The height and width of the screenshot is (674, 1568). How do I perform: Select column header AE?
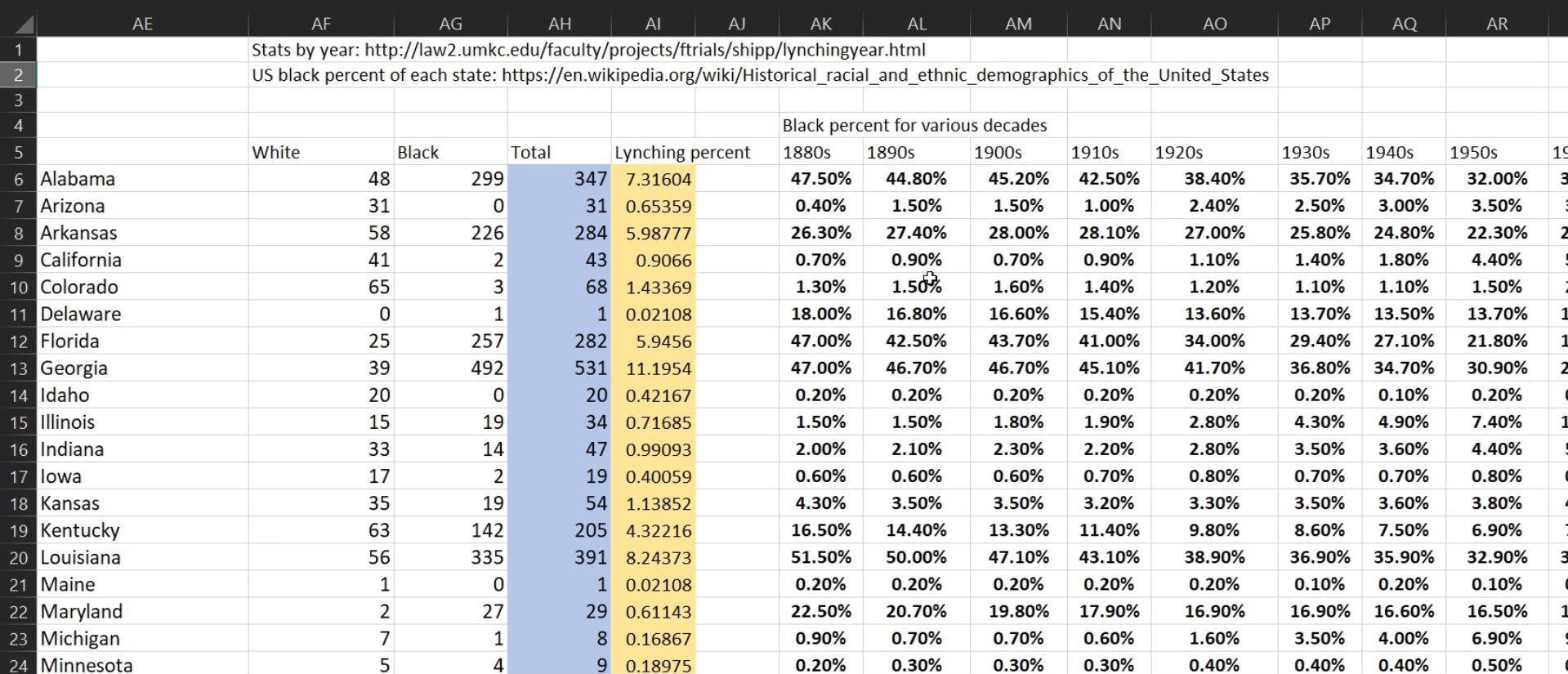coord(142,24)
